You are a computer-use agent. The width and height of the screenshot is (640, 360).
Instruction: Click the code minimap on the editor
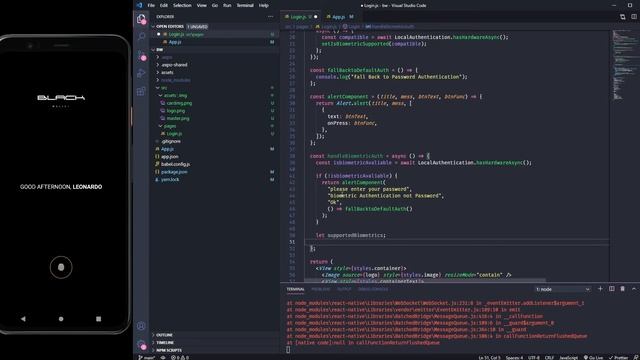tap(624, 64)
